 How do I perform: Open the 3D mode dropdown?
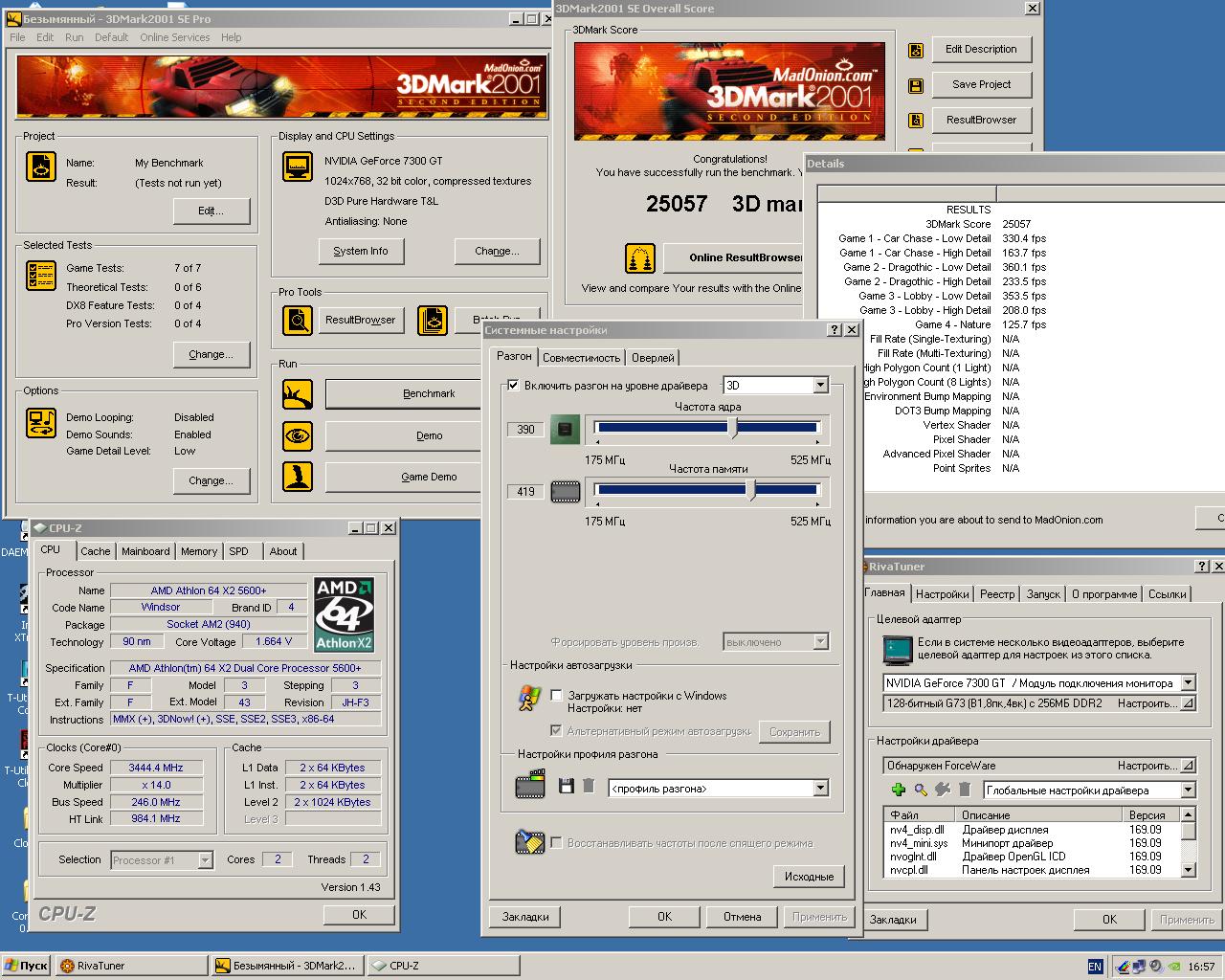point(820,386)
